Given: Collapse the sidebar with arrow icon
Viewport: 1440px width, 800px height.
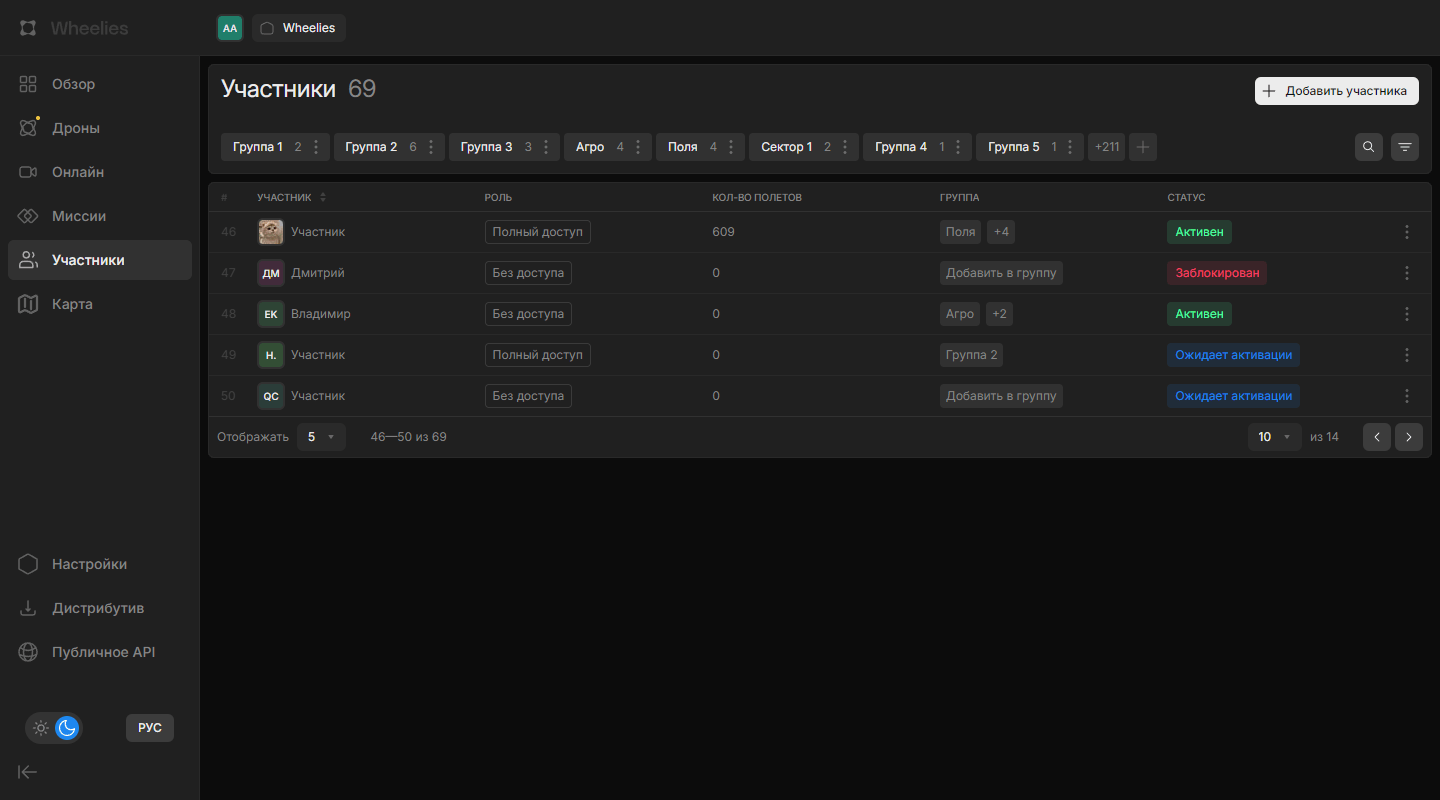Looking at the screenshot, I should pos(28,771).
